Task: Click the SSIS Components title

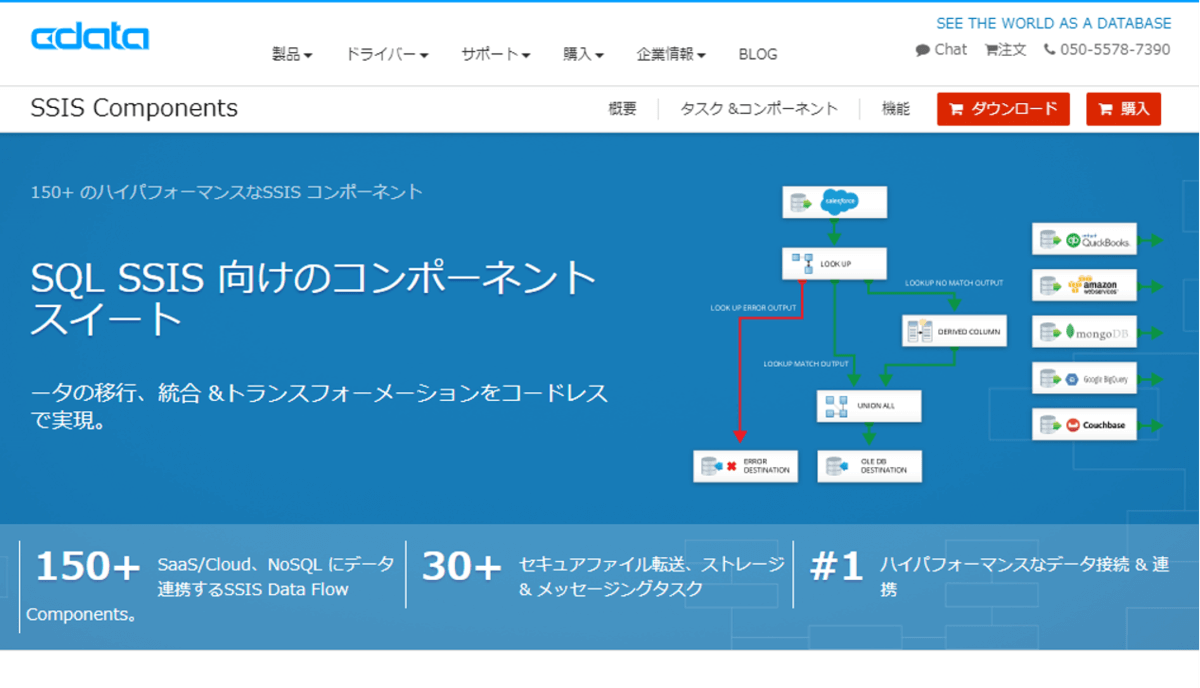Action: 134,108
